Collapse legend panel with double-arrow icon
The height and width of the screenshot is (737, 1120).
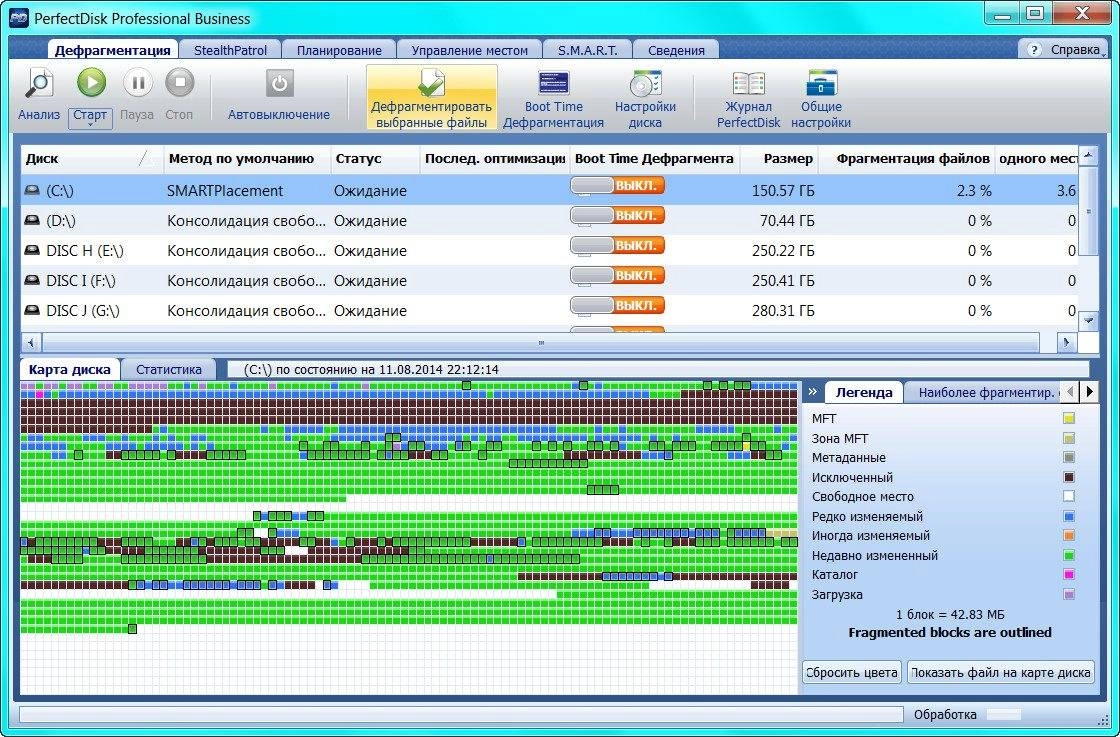point(813,392)
